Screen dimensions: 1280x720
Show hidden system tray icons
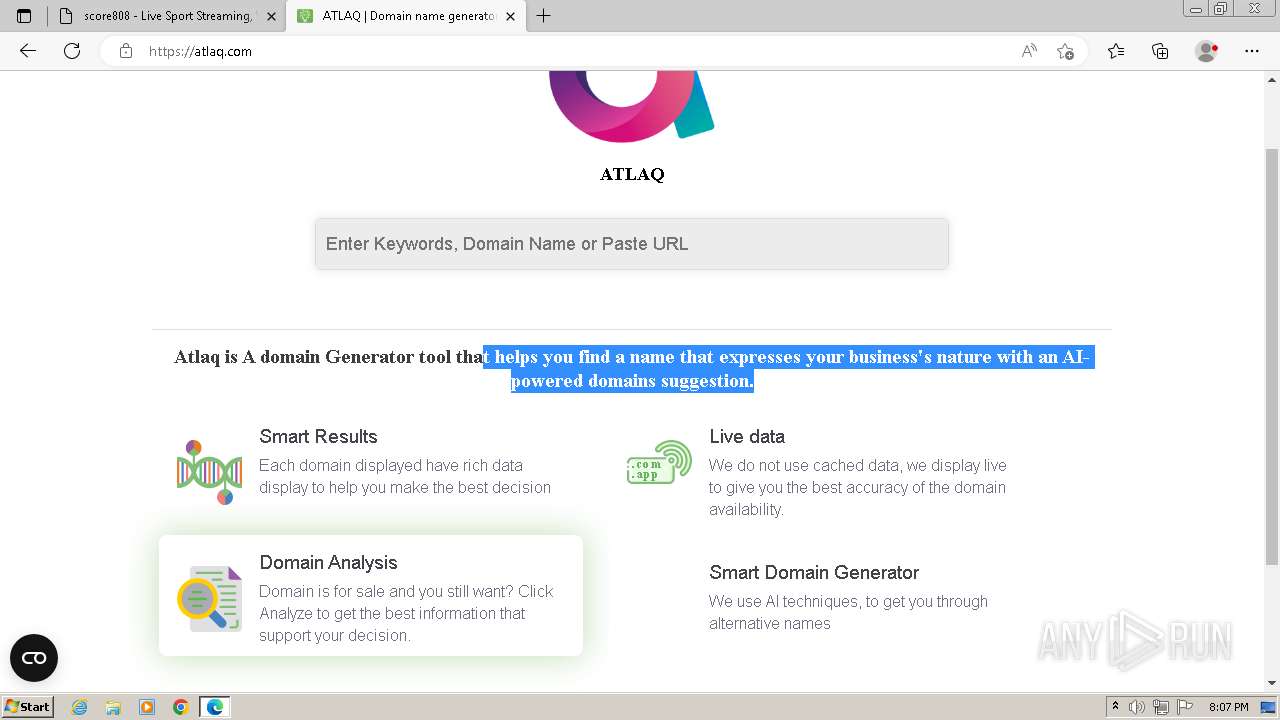tap(1115, 707)
